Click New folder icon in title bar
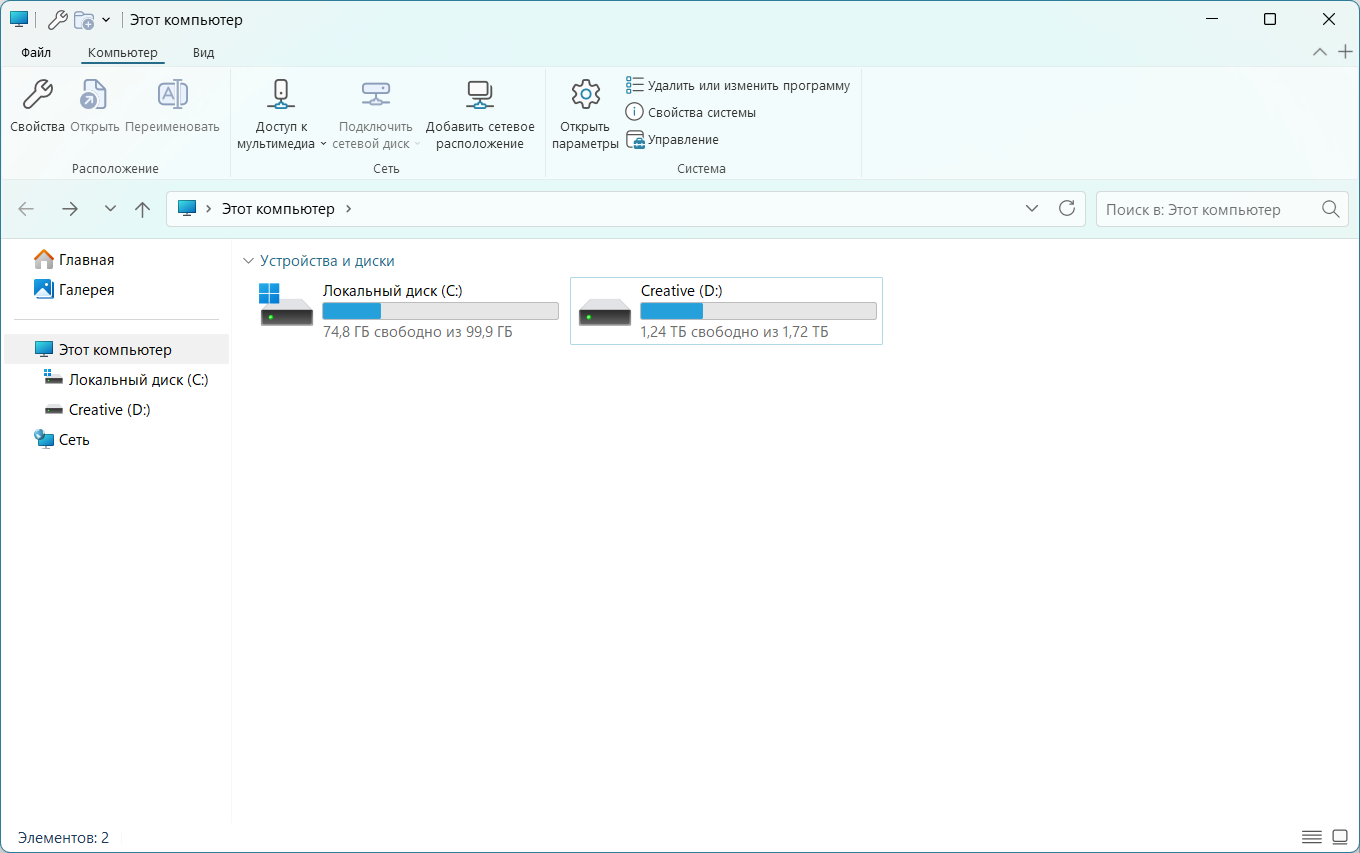Screen dimensions: 1360x853 tap(84, 20)
